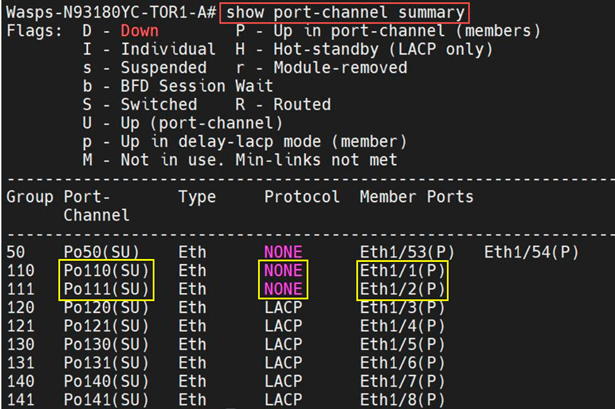Click the "Member Ports" column header
Screen dimensions: 615x409
pos(416,197)
